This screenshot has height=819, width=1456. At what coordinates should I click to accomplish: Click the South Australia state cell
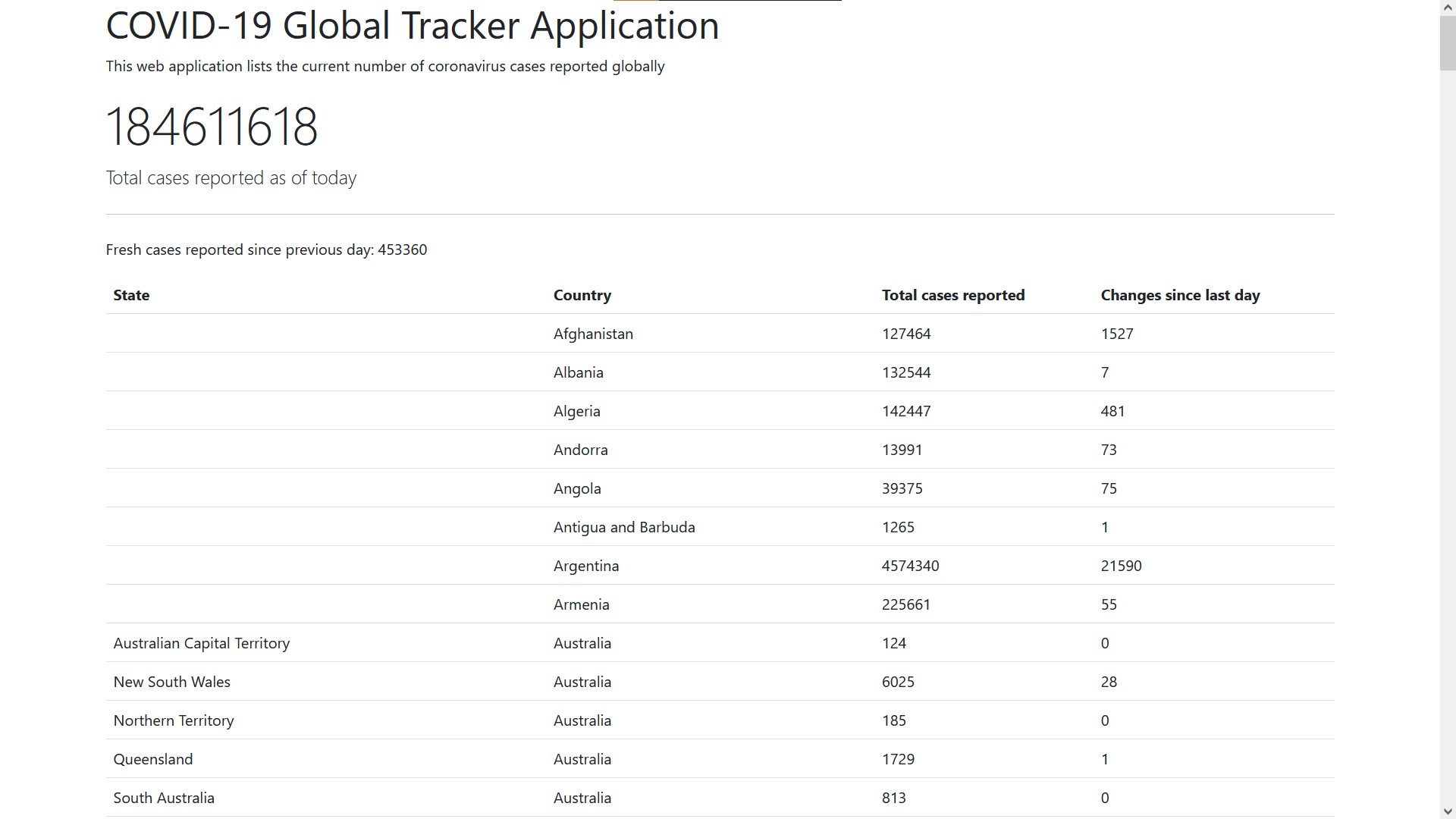164,798
